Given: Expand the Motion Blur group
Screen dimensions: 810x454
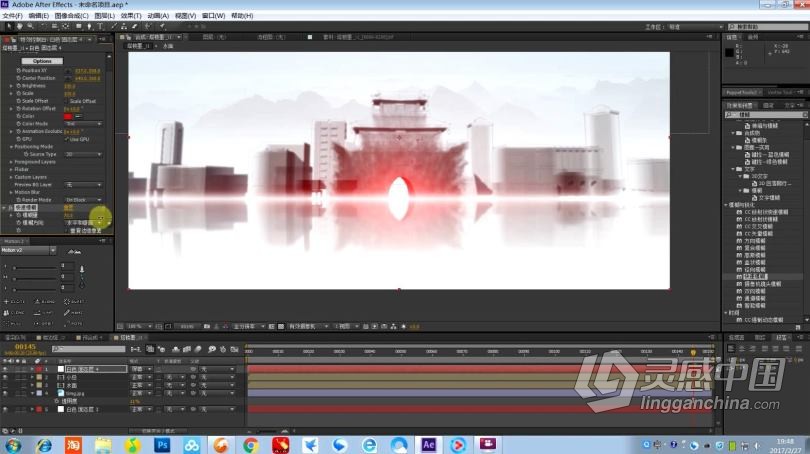Looking at the screenshot, I should (11, 193).
